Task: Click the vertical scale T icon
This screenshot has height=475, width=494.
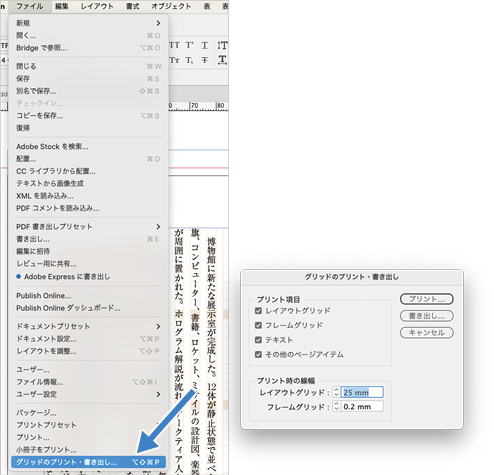Action: pyautogui.click(x=222, y=45)
